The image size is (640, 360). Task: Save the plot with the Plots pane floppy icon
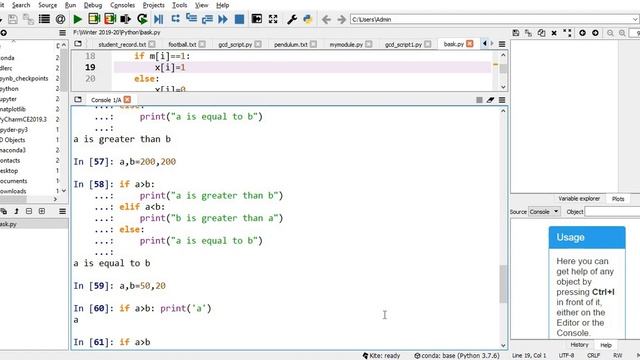point(516,33)
